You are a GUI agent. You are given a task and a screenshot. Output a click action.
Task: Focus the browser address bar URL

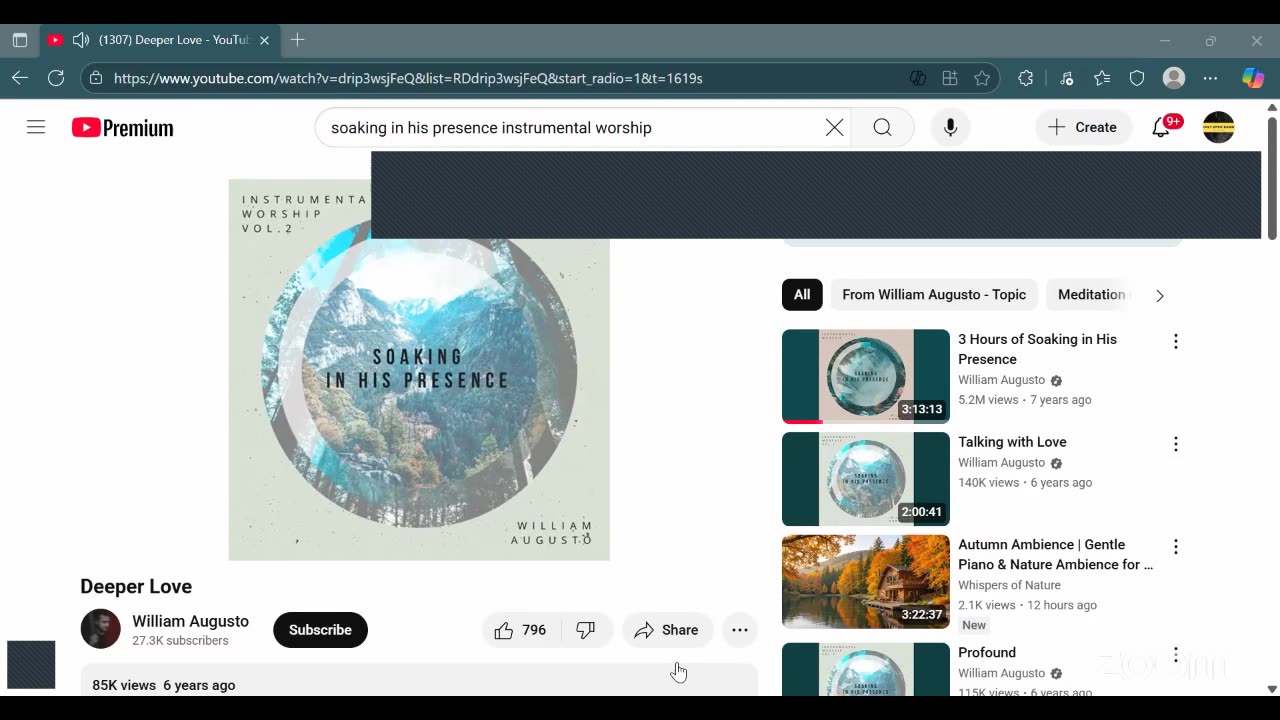[x=408, y=78]
